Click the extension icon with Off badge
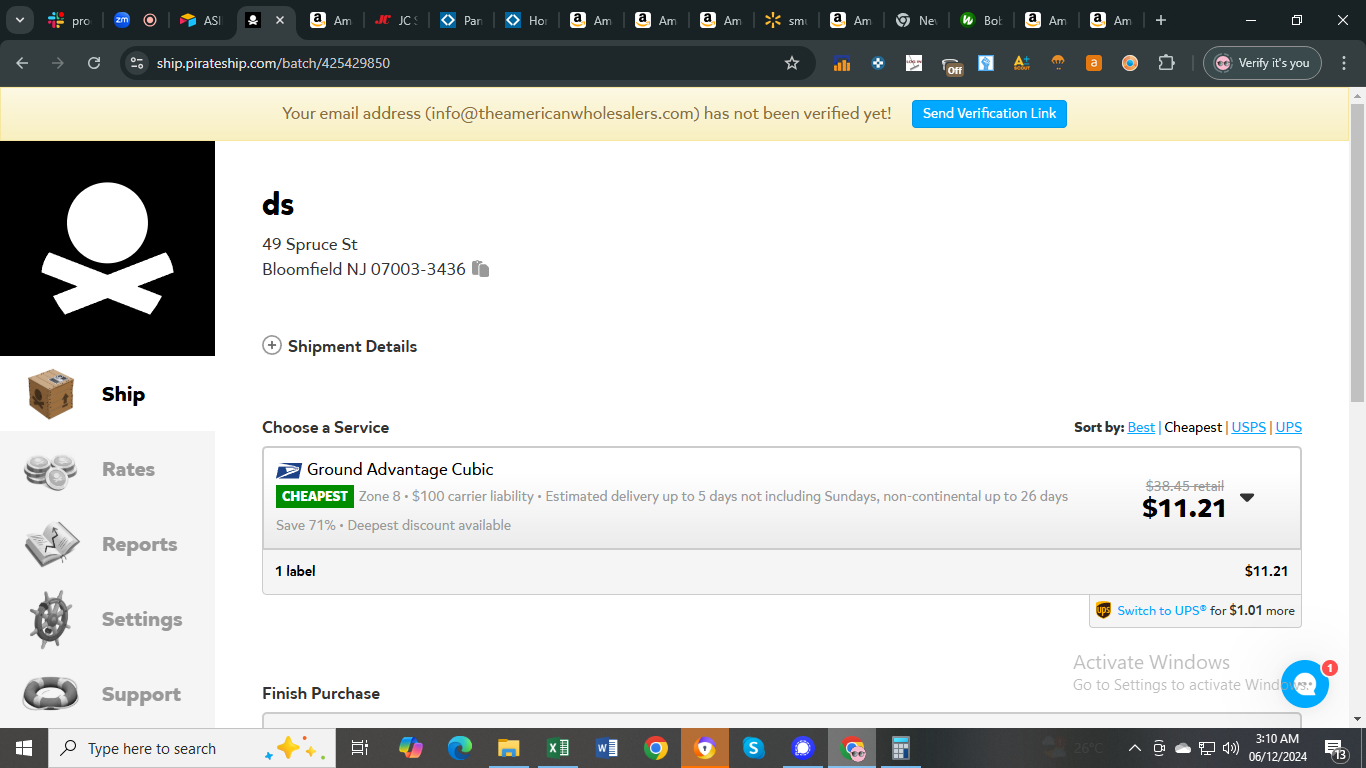Image resolution: width=1366 pixels, height=768 pixels. 952,65
